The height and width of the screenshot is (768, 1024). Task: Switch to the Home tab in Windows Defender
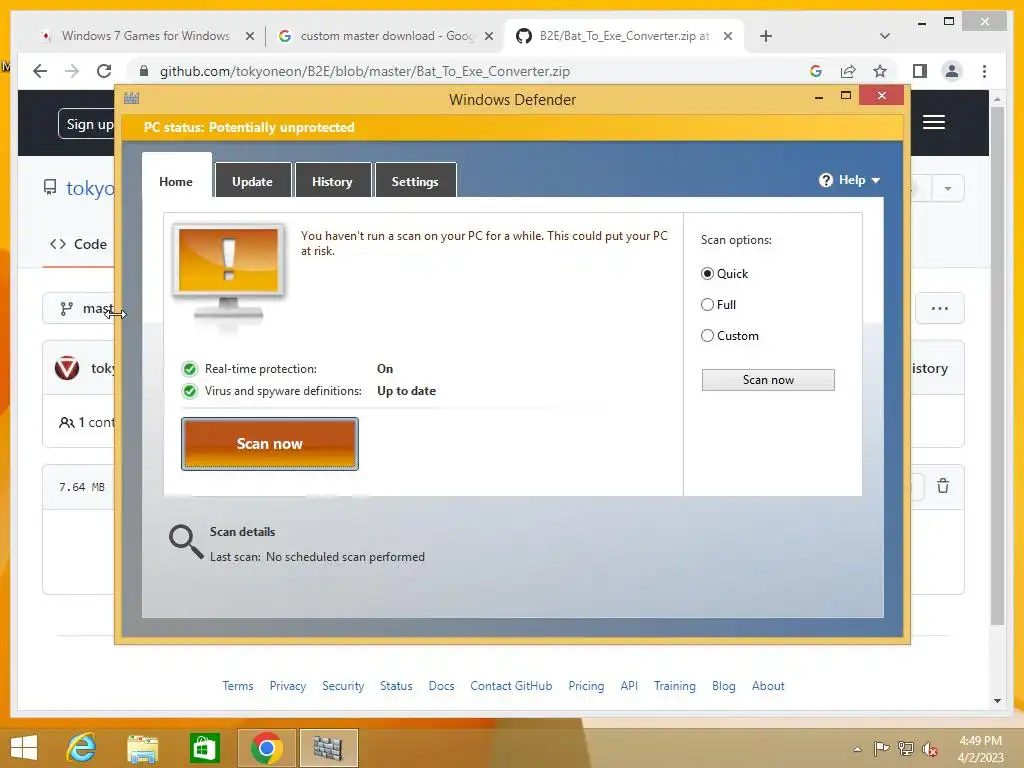(x=176, y=182)
